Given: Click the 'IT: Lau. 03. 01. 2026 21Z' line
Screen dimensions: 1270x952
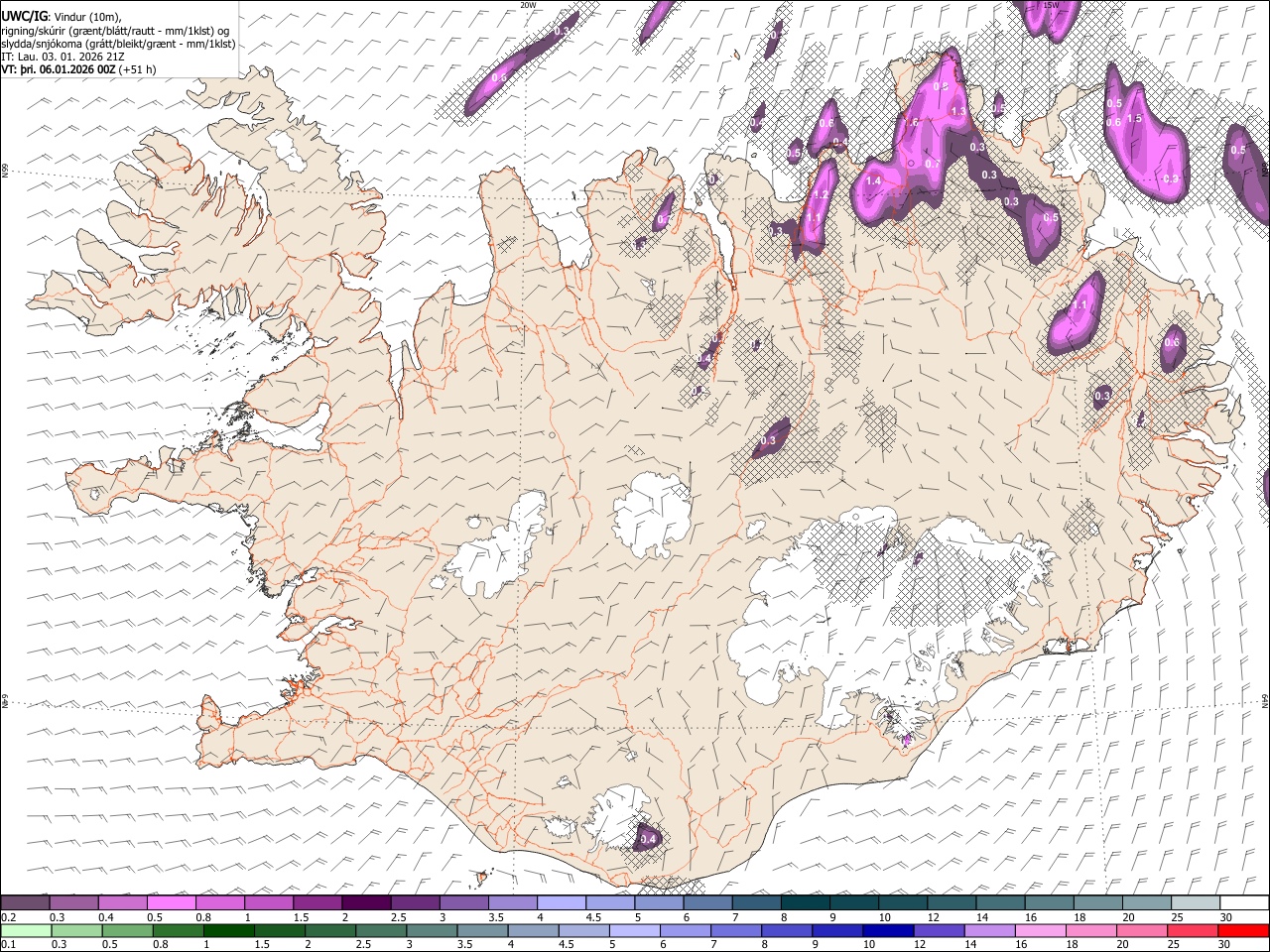Looking at the screenshot, I should click(x=63, y=57).
